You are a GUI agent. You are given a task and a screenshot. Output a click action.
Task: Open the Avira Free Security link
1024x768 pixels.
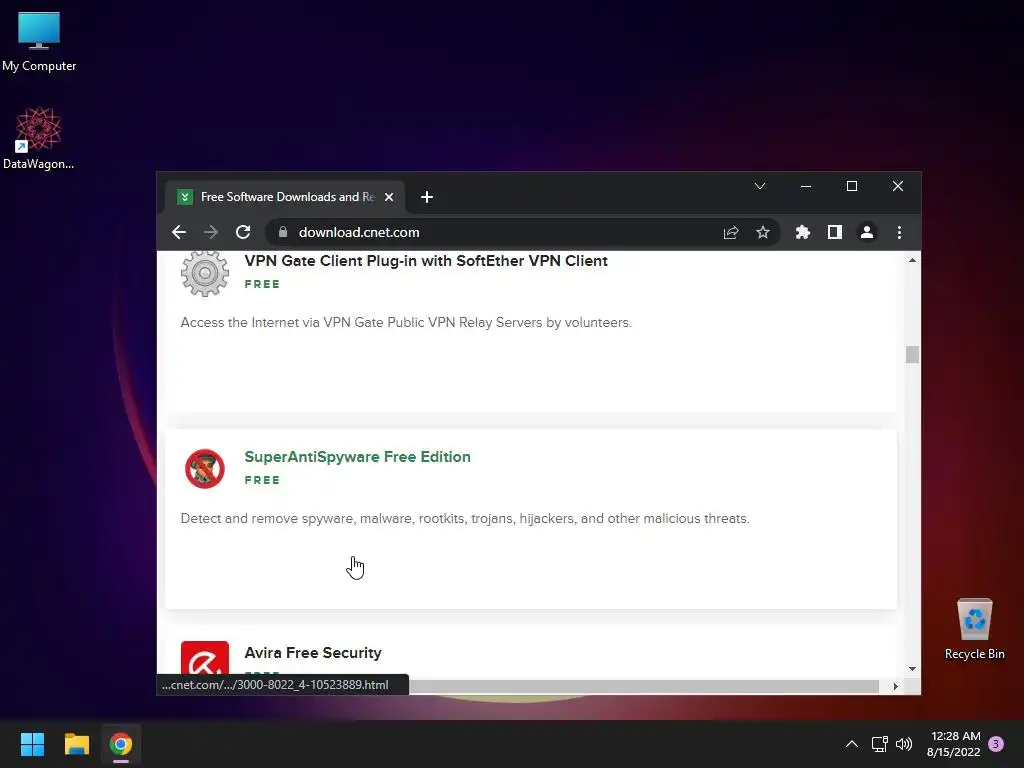tap(313, 652)
